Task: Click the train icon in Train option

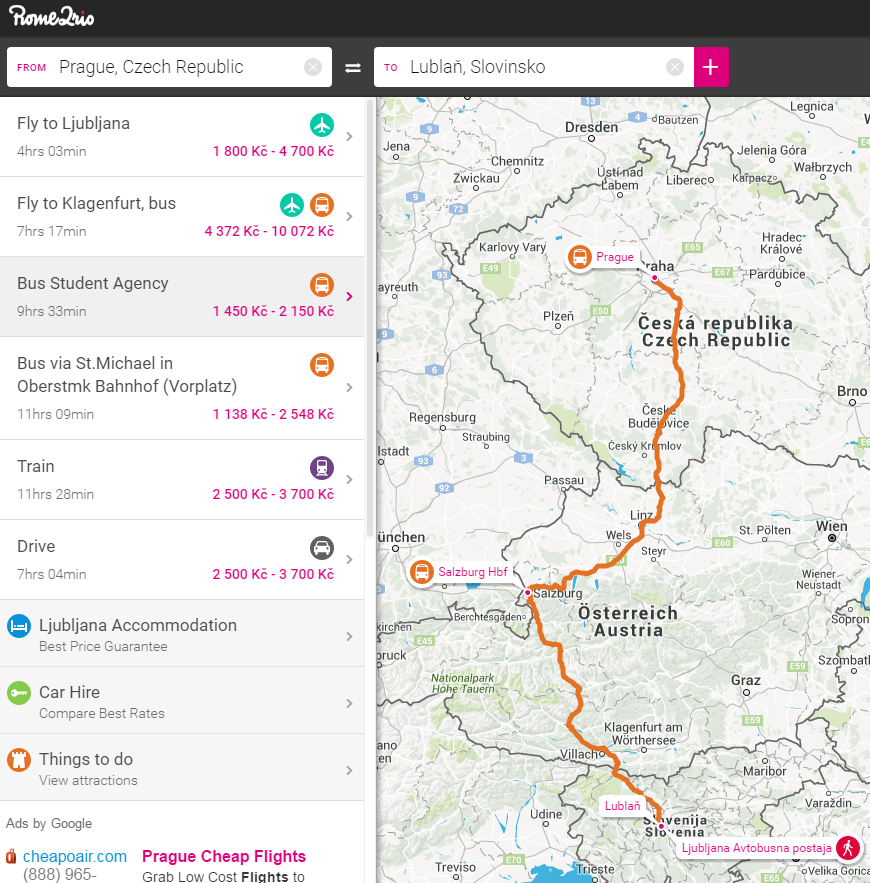Action: click(x=321, y=468)
